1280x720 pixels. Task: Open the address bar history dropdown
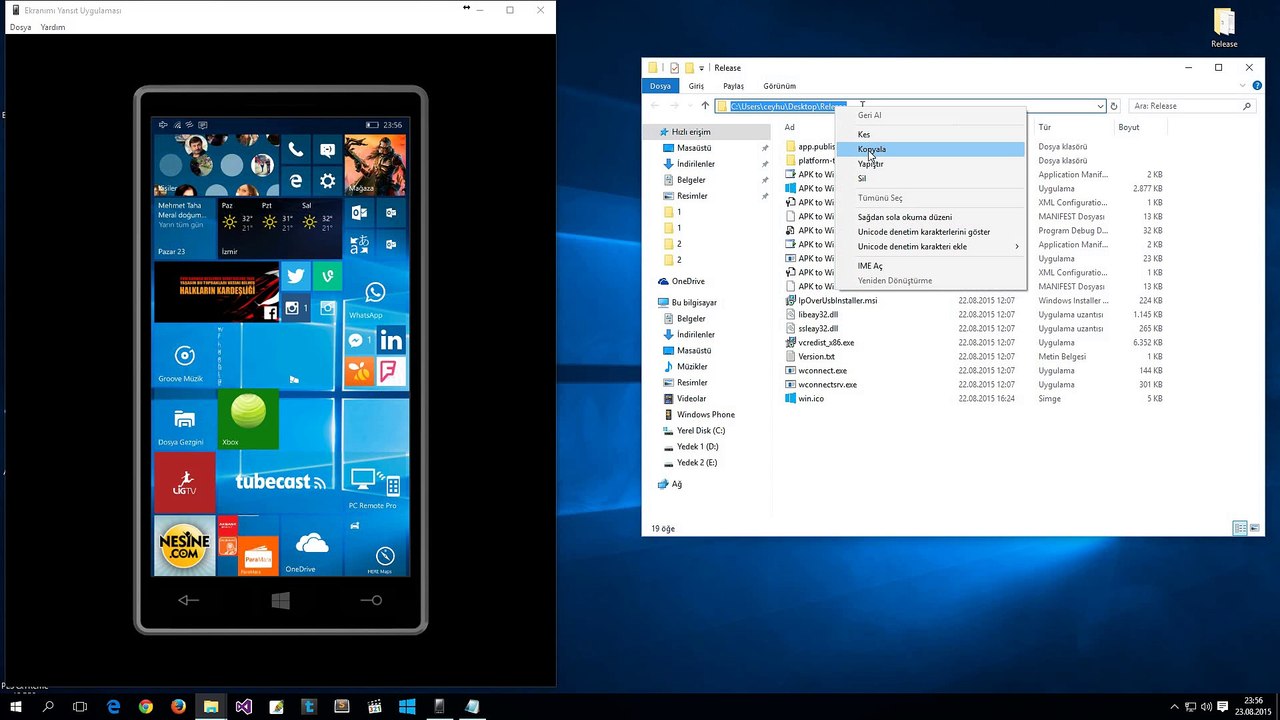click(x=1100, y=106)
